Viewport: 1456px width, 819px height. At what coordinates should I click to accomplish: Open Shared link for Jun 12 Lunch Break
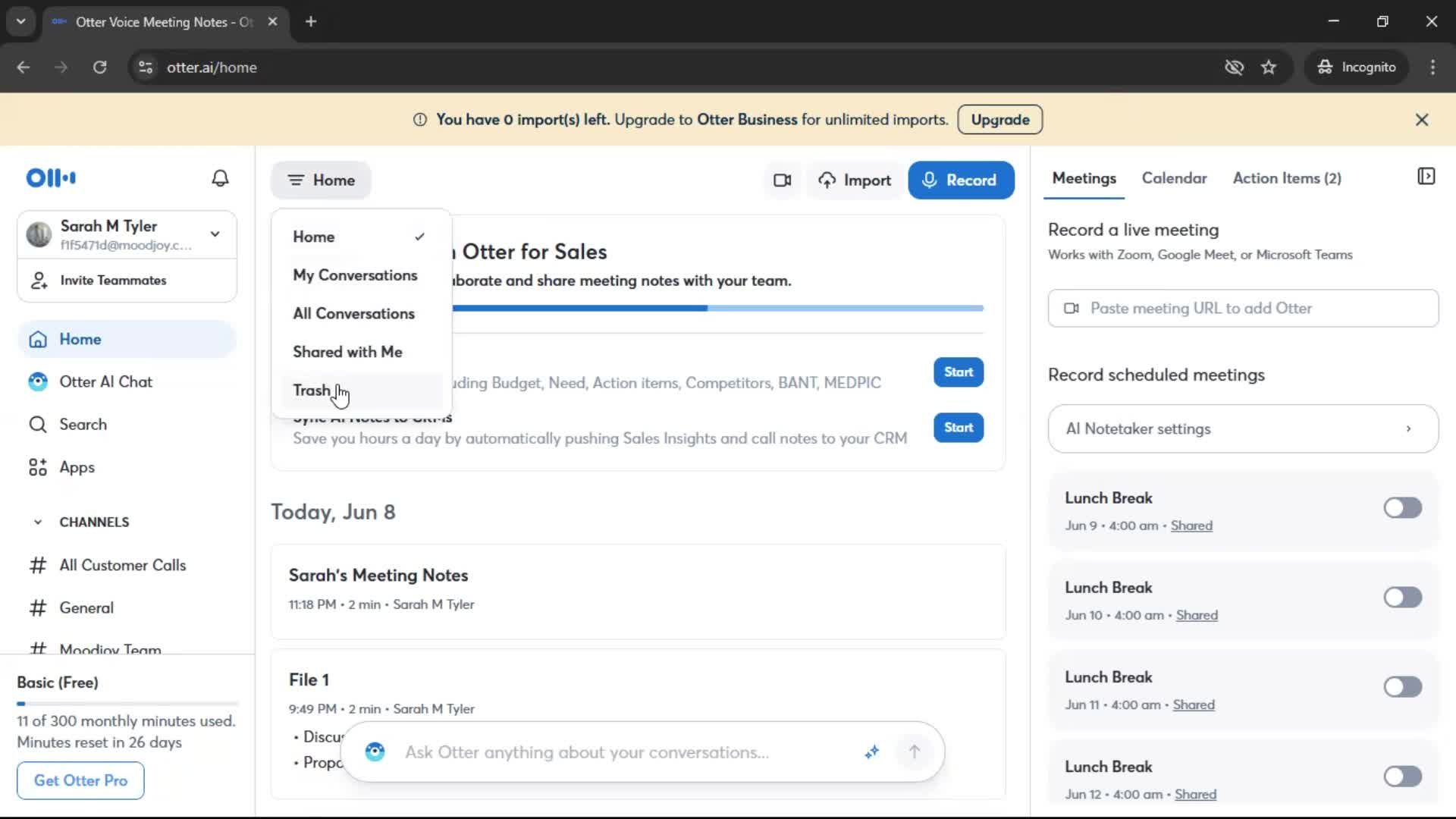[x=1195, y=794]
